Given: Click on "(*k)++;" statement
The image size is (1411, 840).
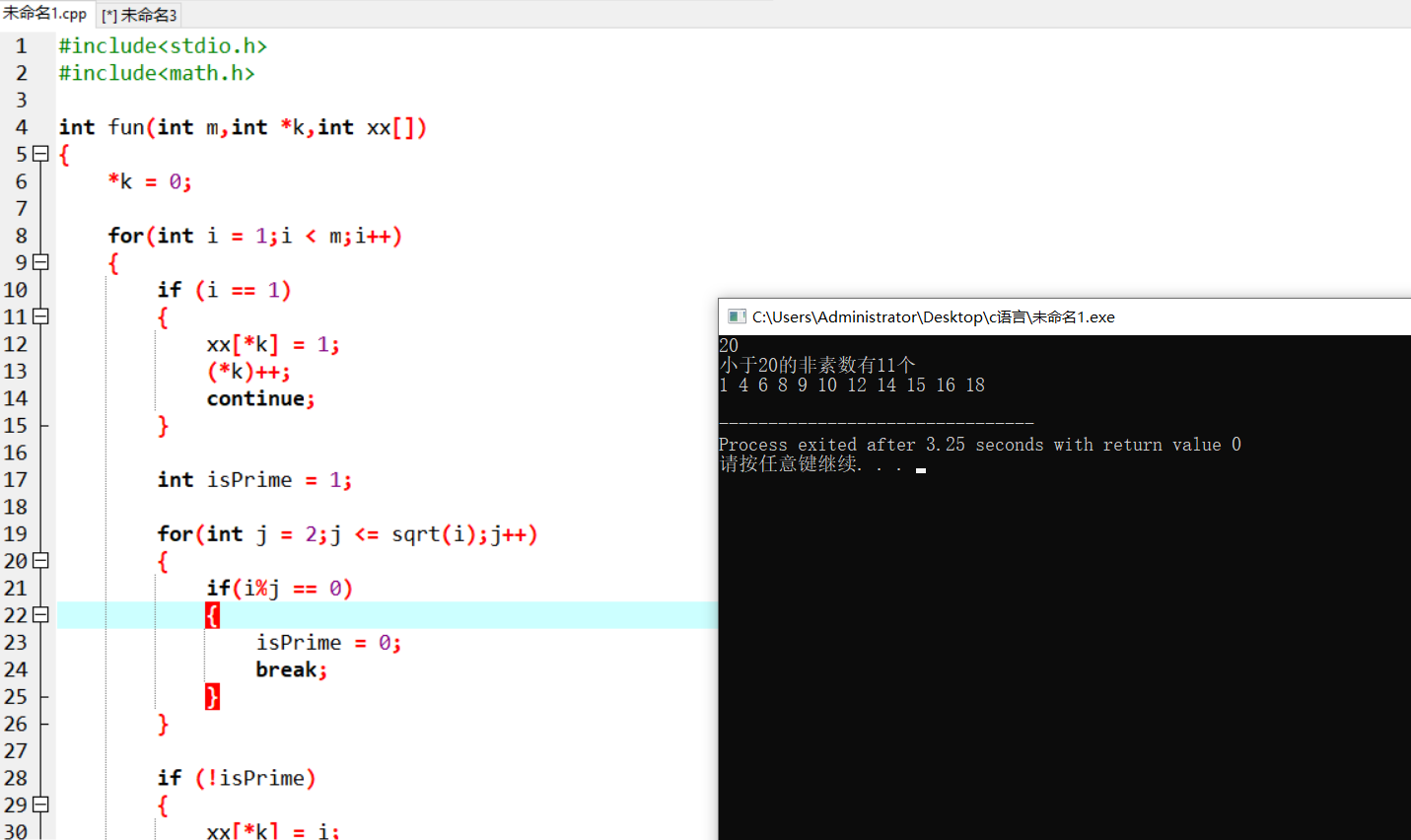Looking at the screenshot, I should [x=248, y=372].
